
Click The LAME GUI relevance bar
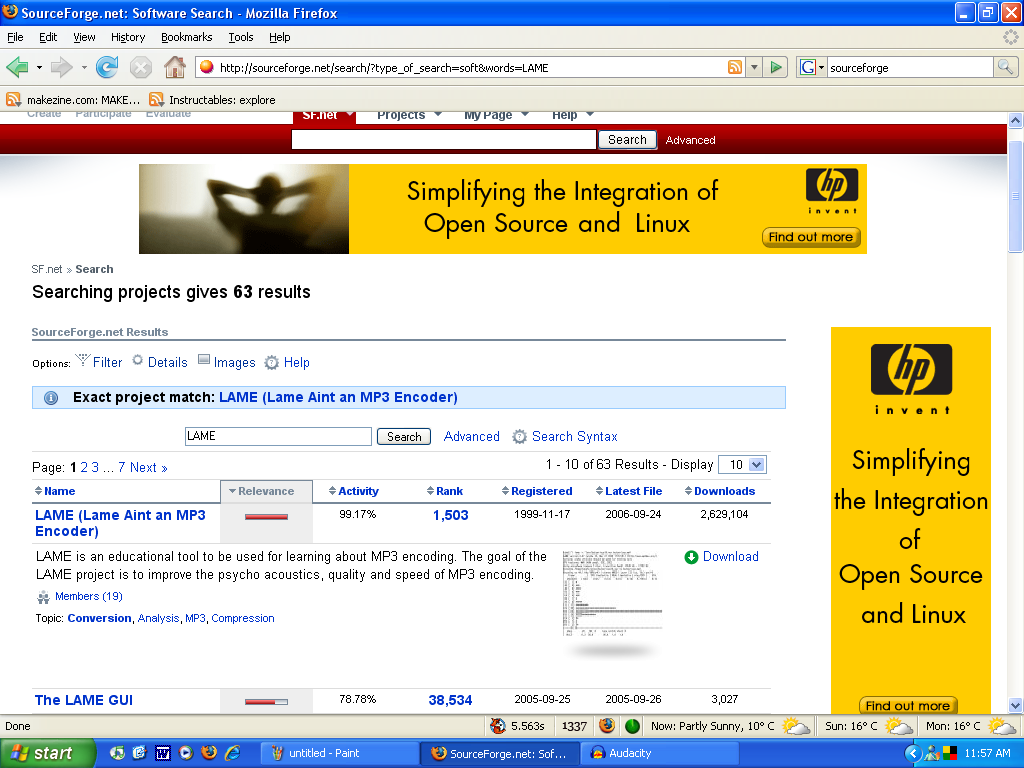266,701
